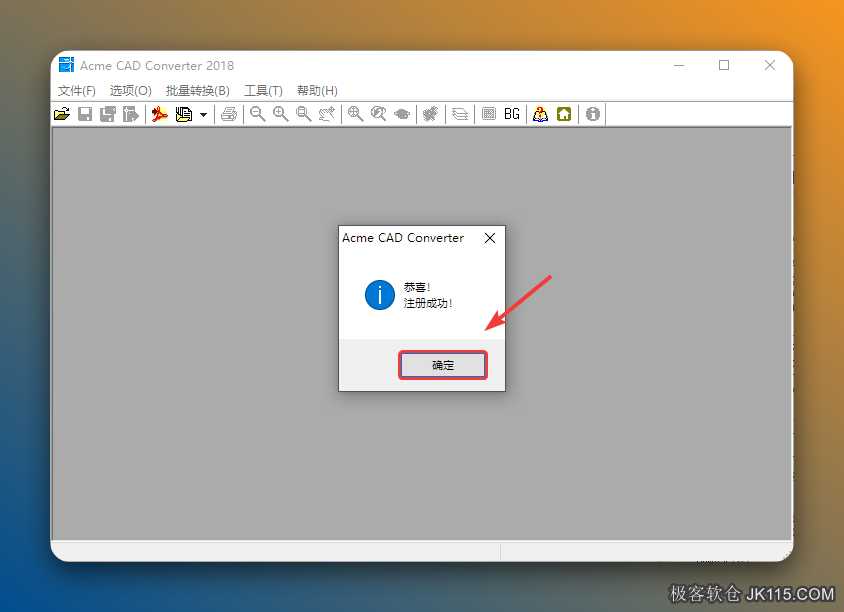This screenshot has height=612, width=844.
Task: Open the 工具(T) menu
Action: click(263, 90)
